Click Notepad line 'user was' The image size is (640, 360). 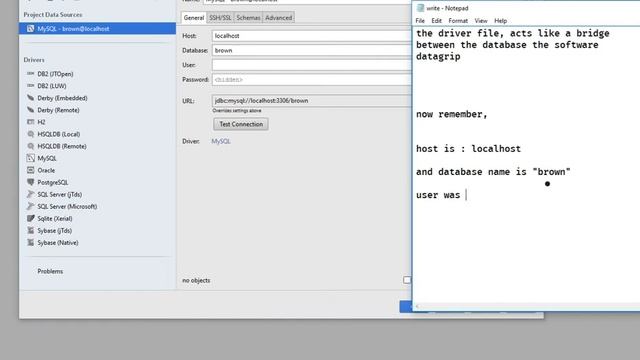[438, 195]
